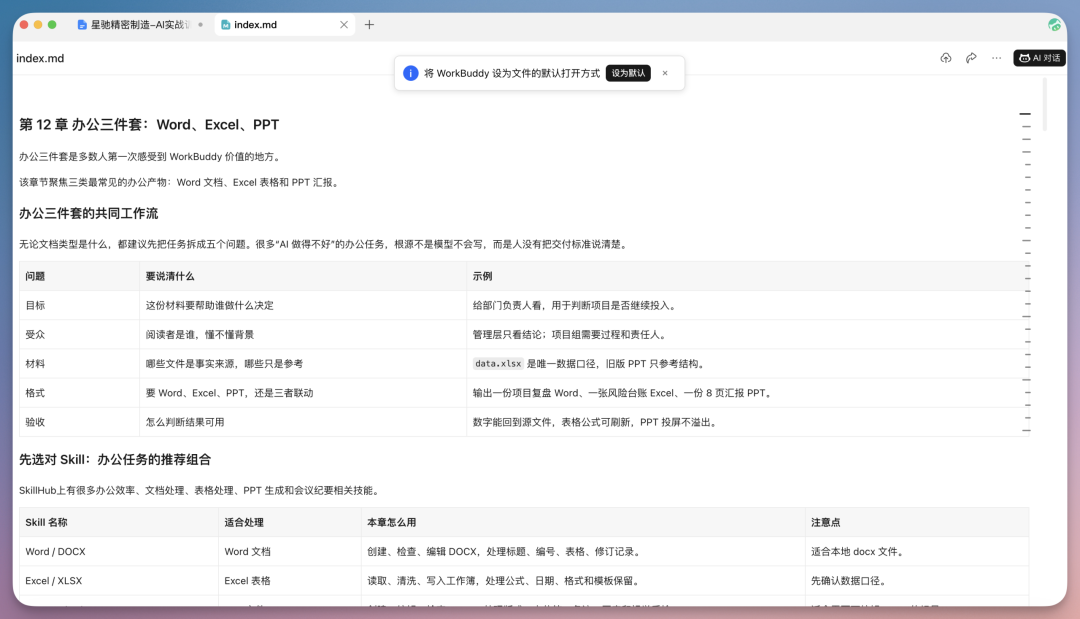Click the share arrow icon
Viewport: 1080px width, 619px height.
click(x=971, y=58)
